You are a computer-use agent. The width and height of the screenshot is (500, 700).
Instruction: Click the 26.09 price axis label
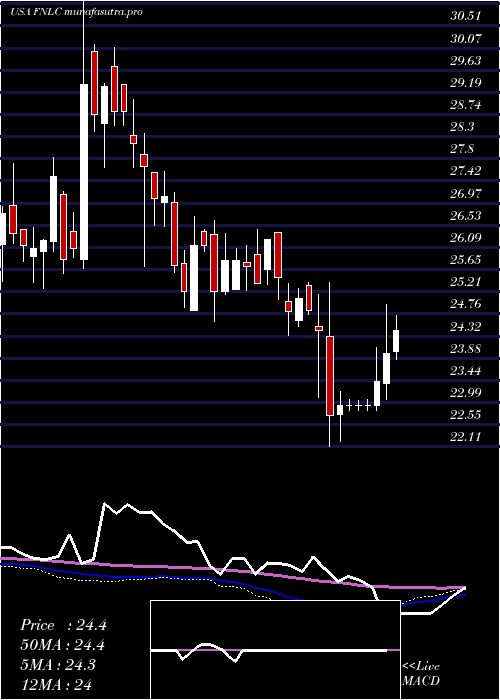point(466,238)
